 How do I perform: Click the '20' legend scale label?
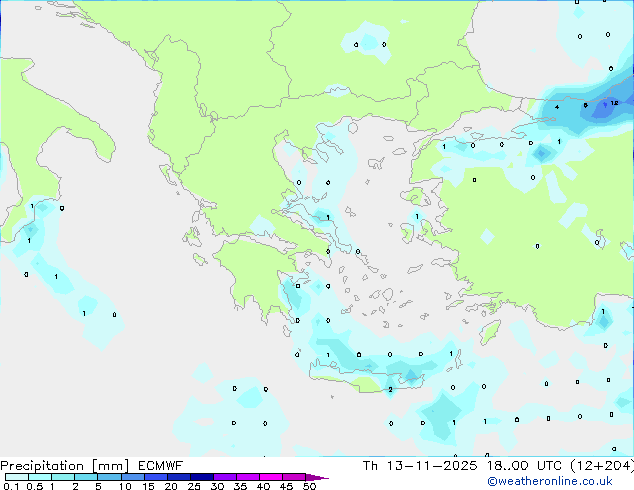pyautogui.click(x=171, y=486)
